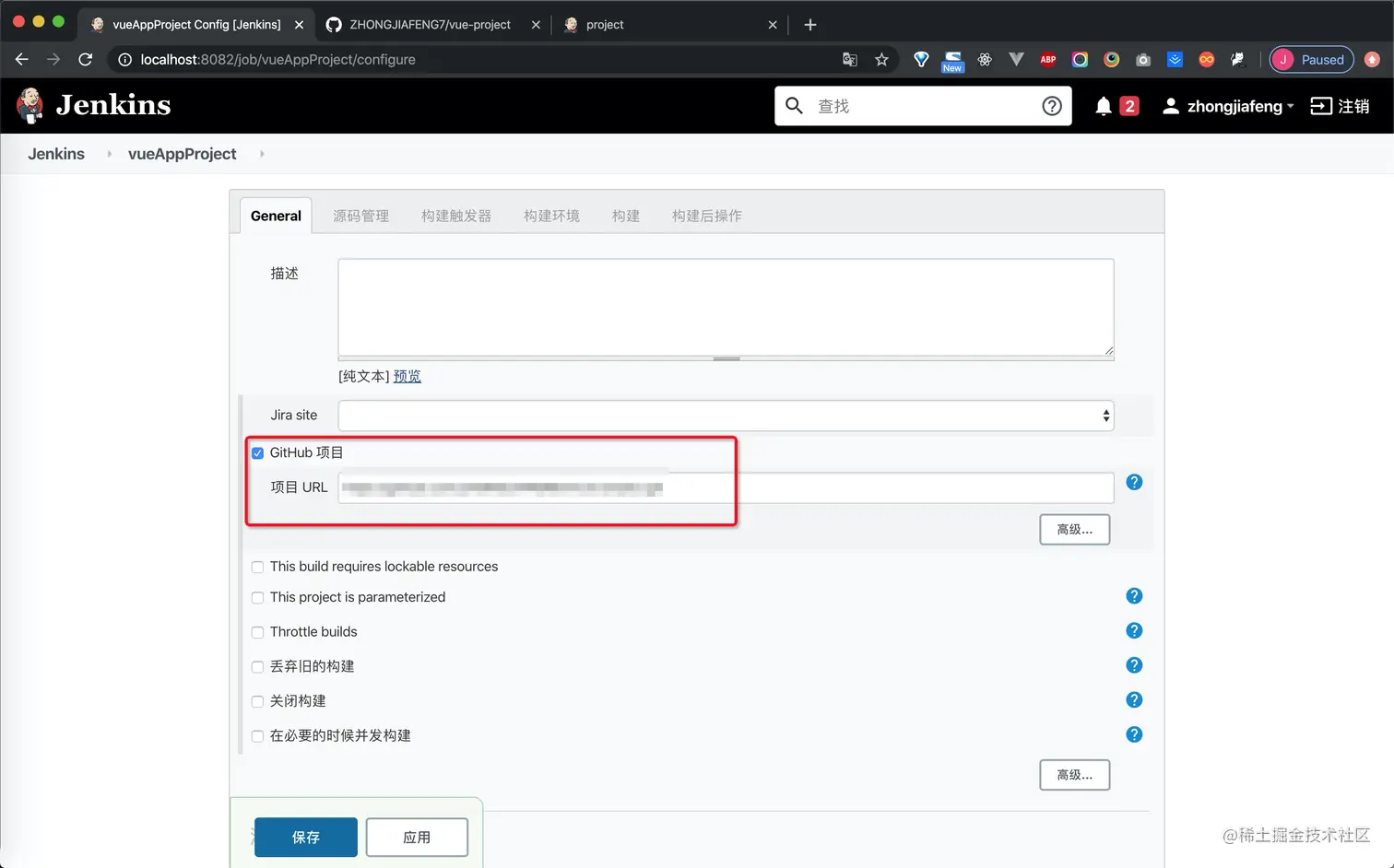Show help for 关闭构建

pyautogui.click(x=1134, y=699)
